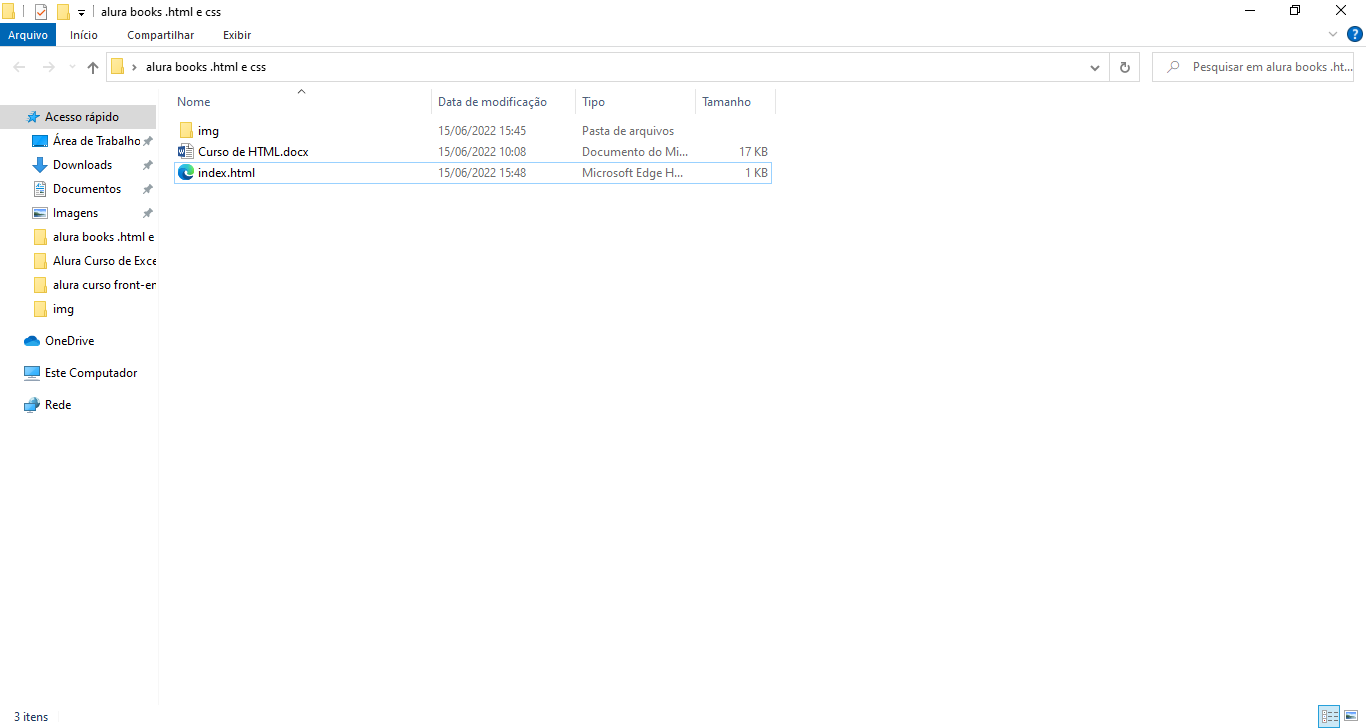
Task: Click the 15/06/2022 15:45 date cell
Action: pos(482,131)
